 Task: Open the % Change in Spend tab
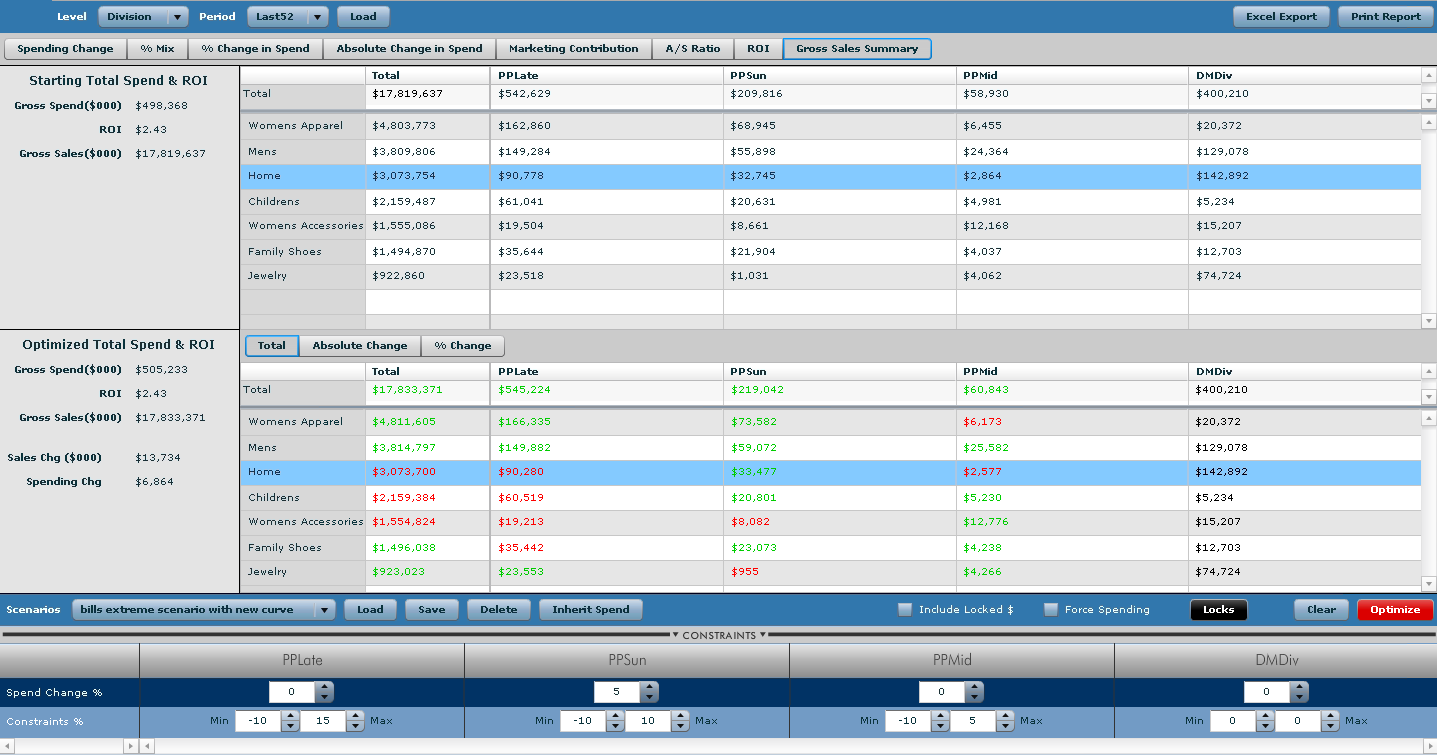click(255, 48)
